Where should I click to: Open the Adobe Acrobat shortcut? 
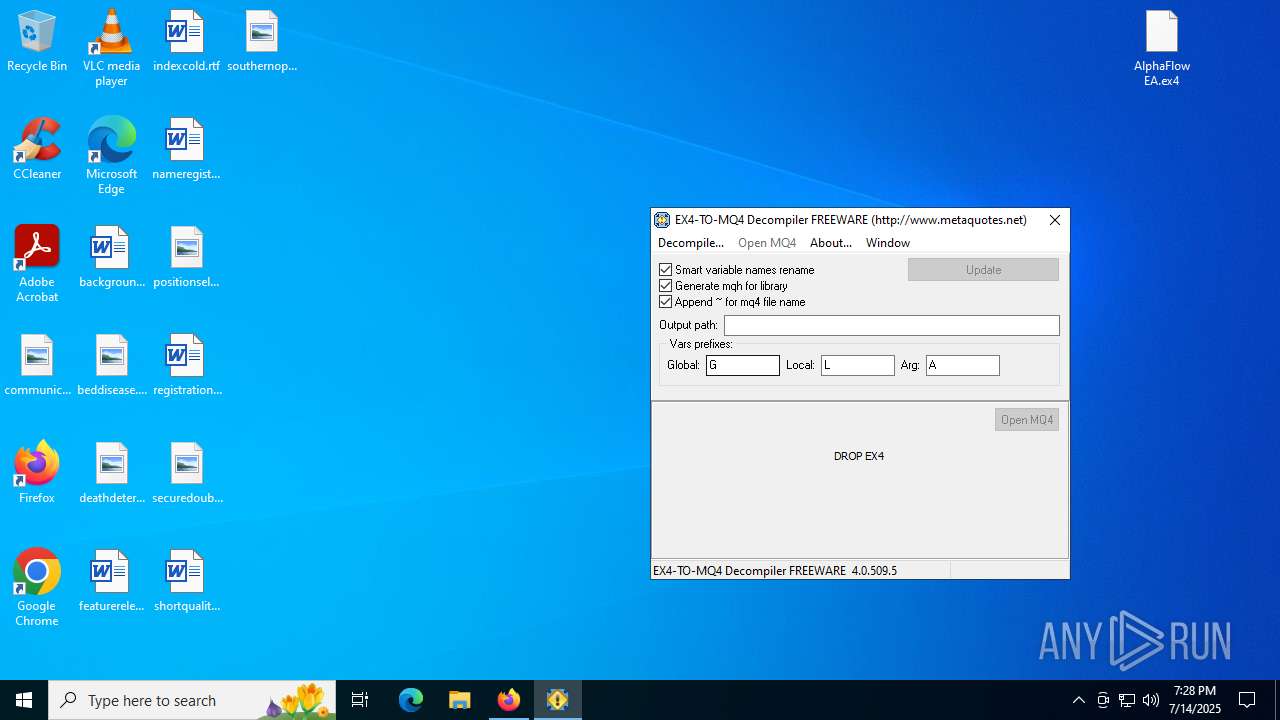pos(37,263)
